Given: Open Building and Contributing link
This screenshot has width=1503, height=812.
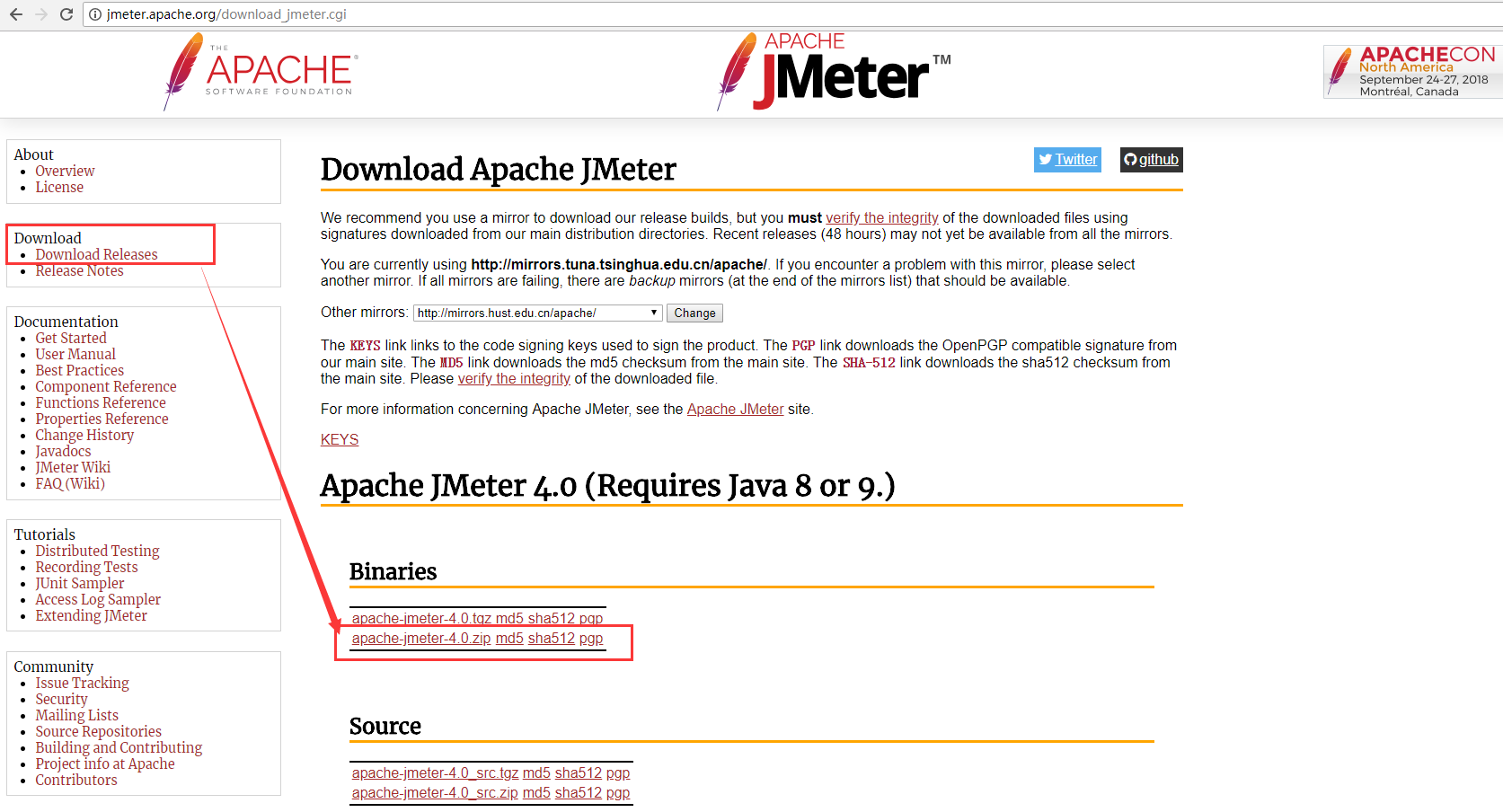Looking at the screenshot, I should click(119, 747).
